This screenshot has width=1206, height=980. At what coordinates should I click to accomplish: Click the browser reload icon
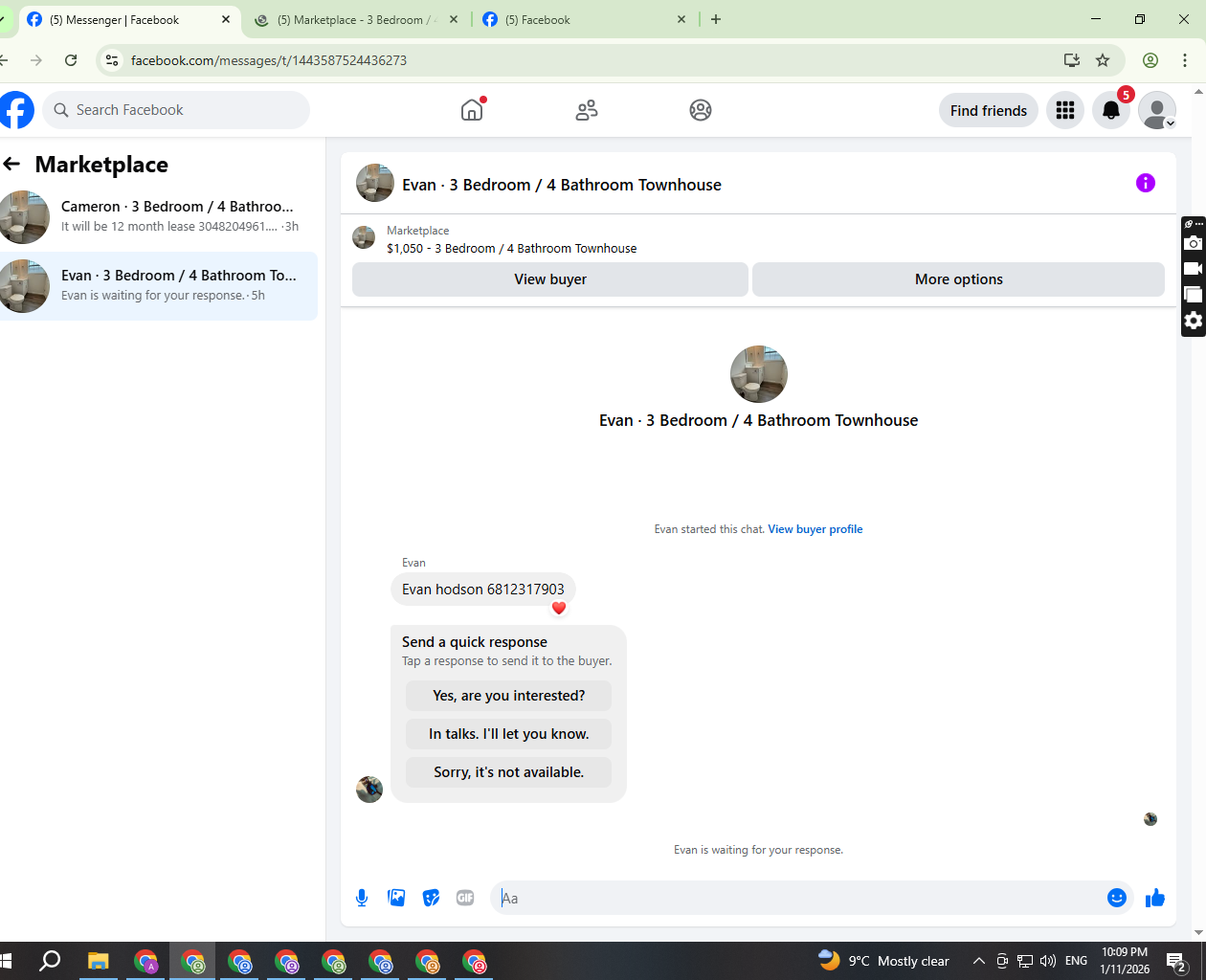[x=71, y=60]
